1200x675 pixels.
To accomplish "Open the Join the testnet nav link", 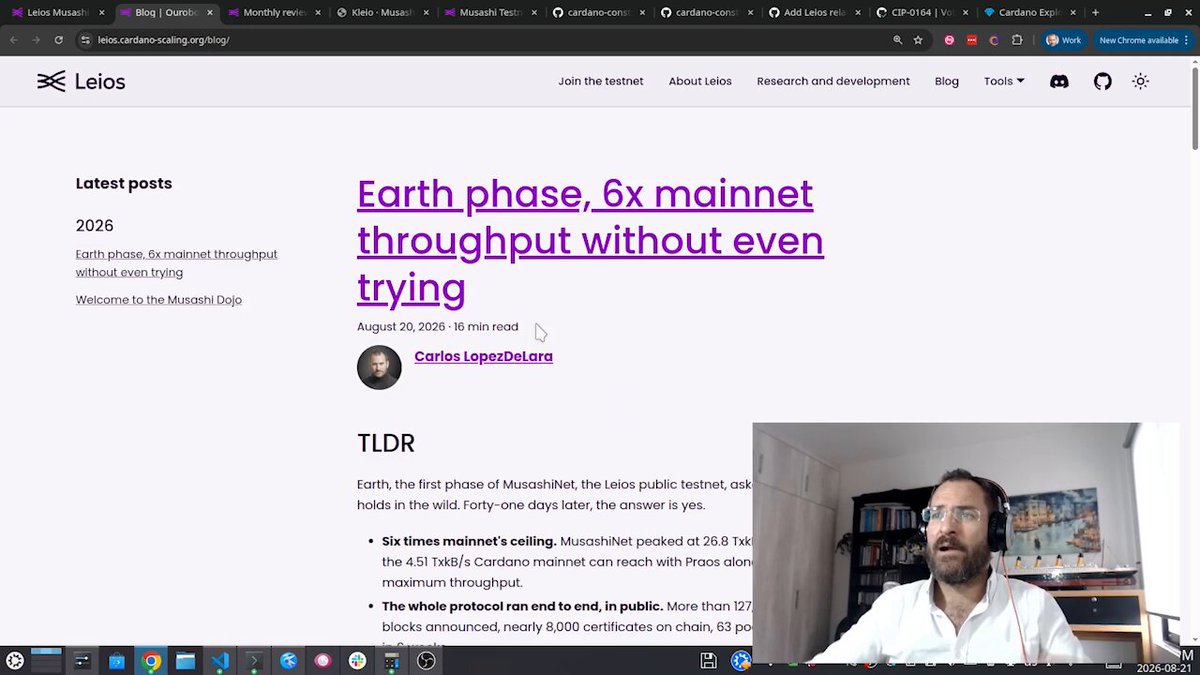I will click(601, 81).
